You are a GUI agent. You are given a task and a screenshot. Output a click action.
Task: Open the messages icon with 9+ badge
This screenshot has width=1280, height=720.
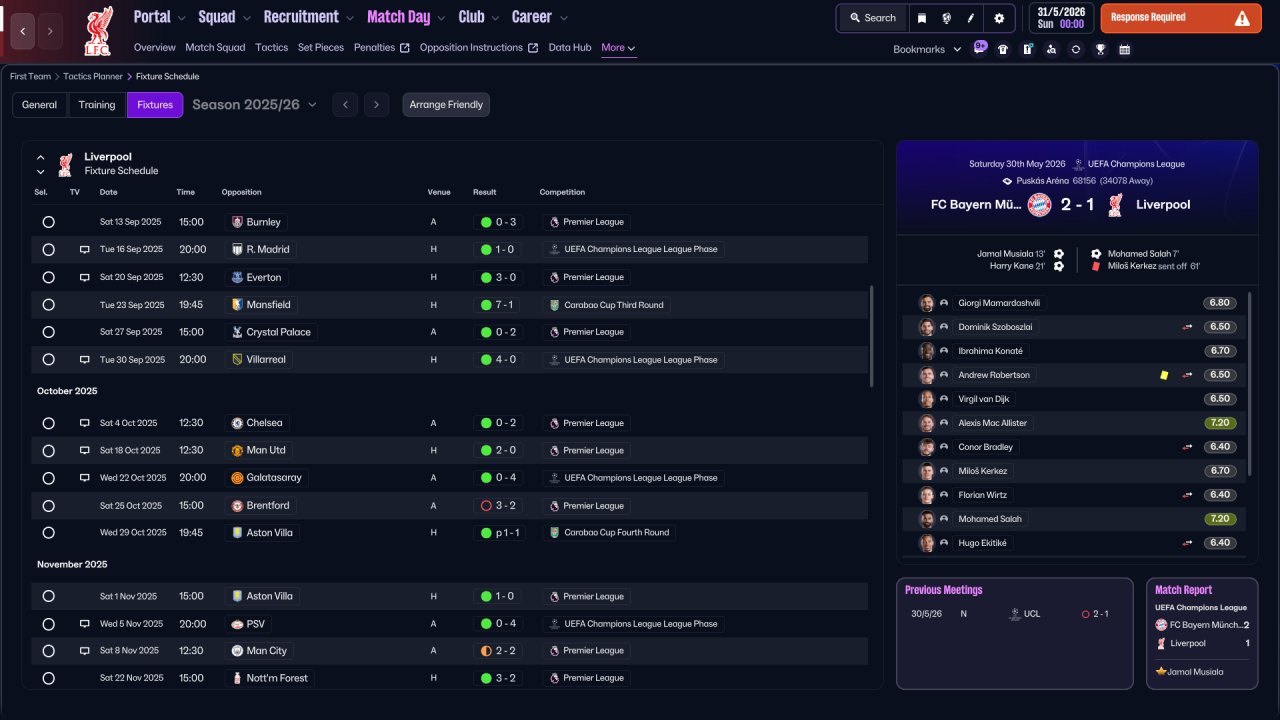[979, 48]
